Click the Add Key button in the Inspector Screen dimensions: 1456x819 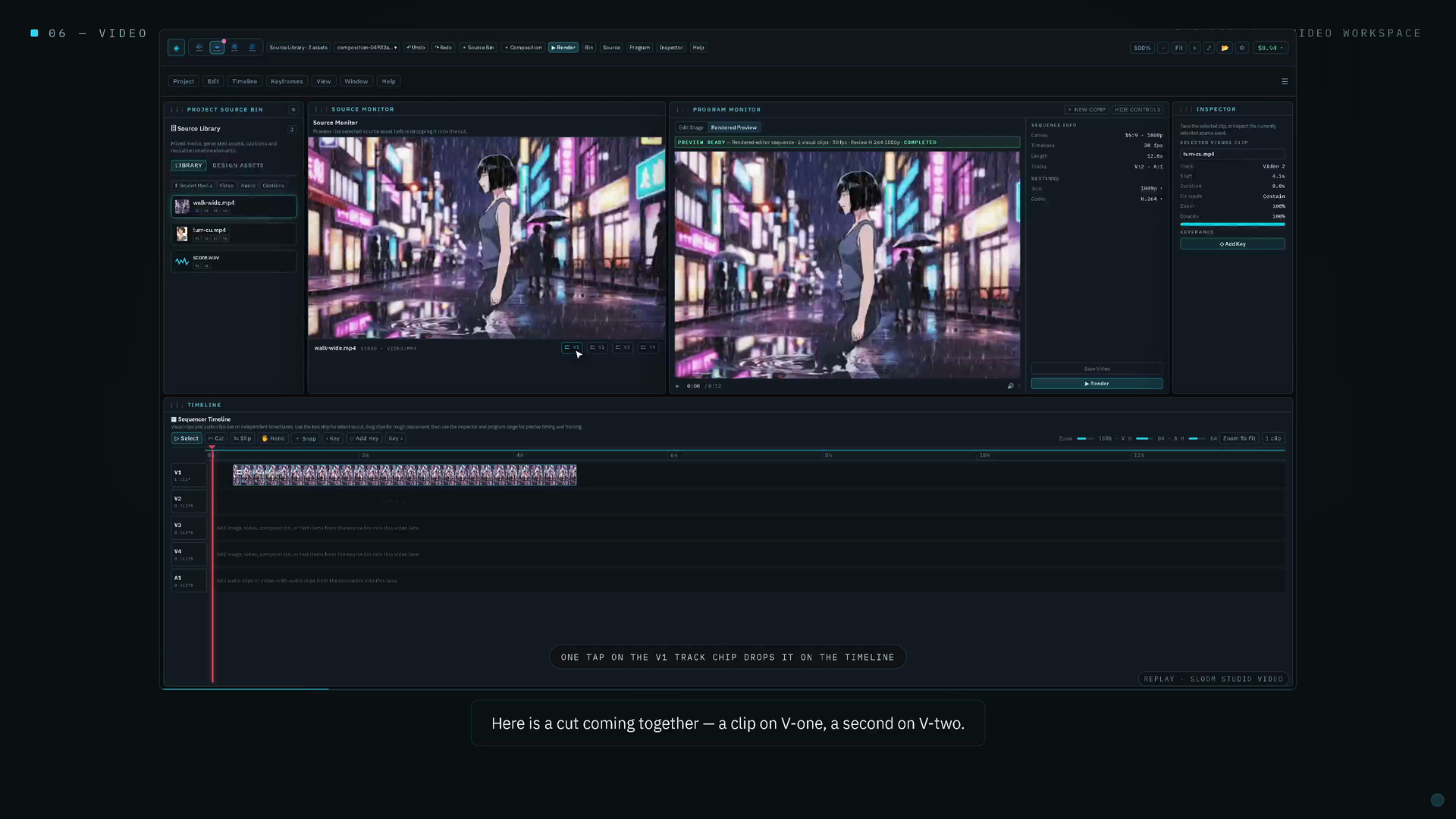1232,244
